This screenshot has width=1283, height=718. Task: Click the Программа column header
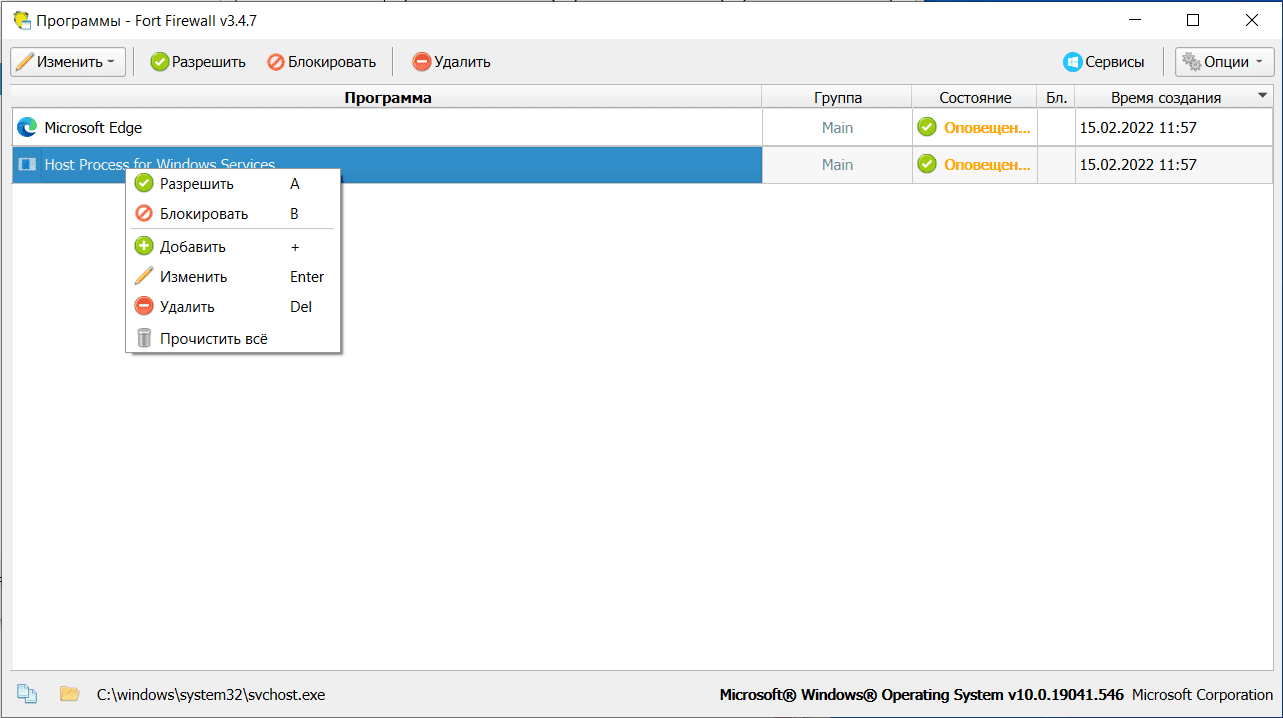[x=387, y=98]
